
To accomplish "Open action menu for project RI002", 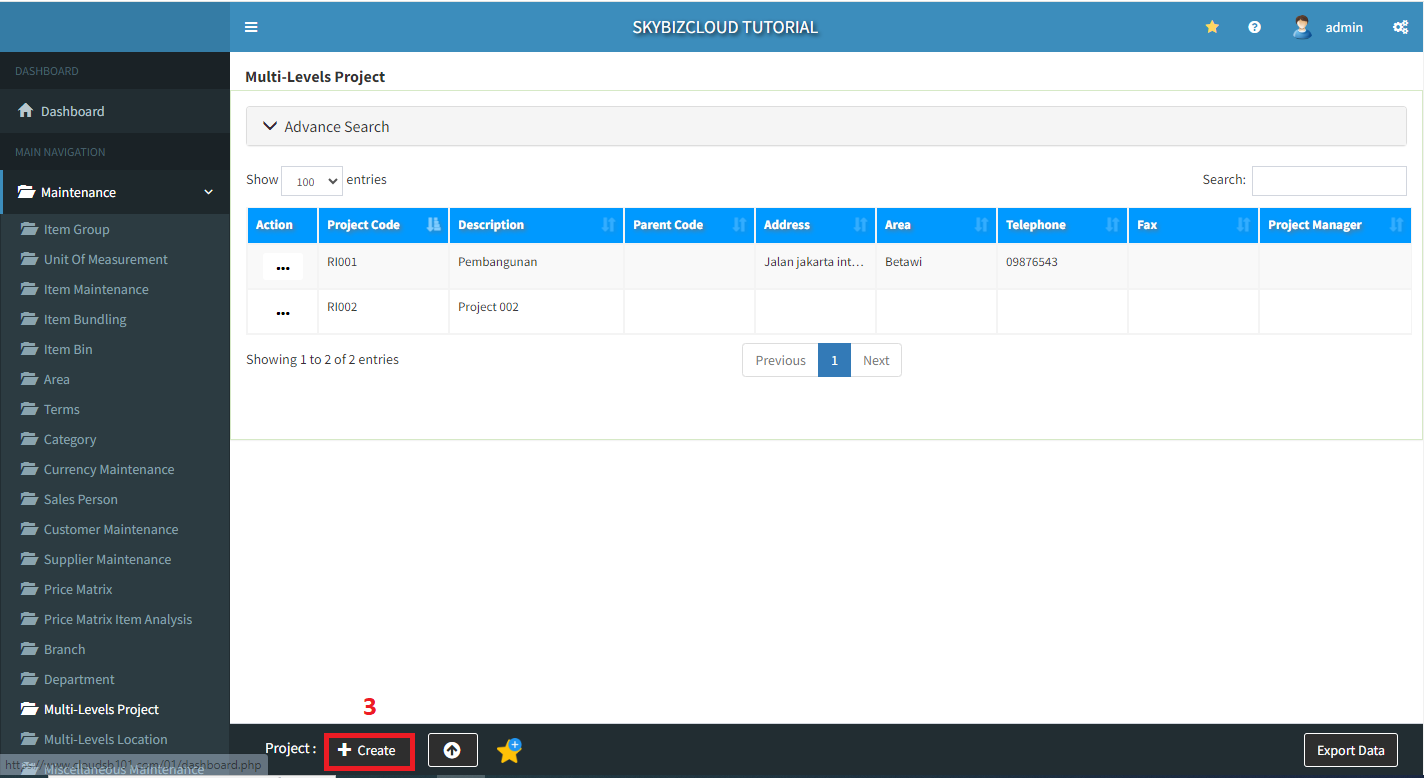I will tap(282, 312).
